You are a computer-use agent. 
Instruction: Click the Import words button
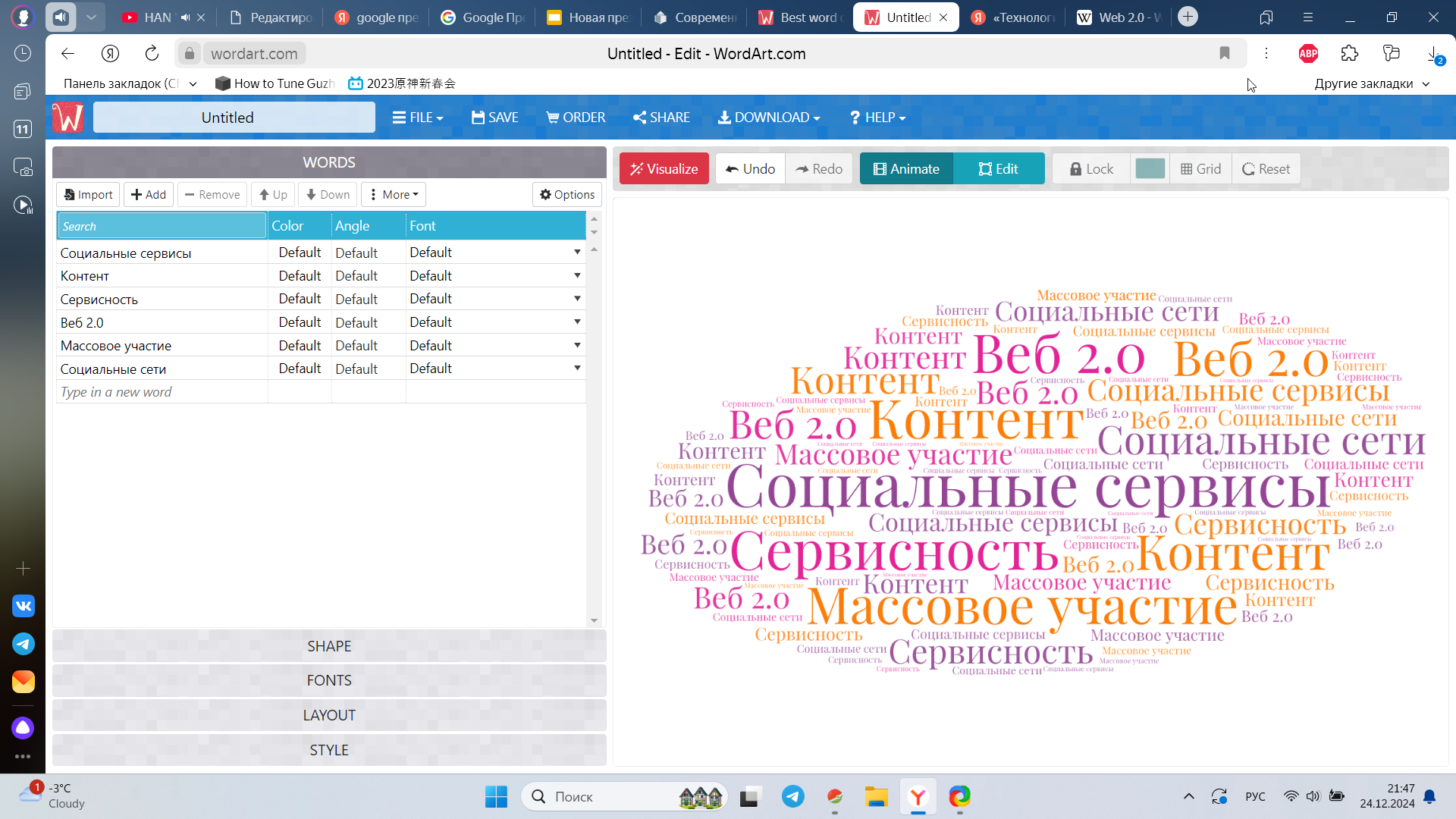(88, 194)
